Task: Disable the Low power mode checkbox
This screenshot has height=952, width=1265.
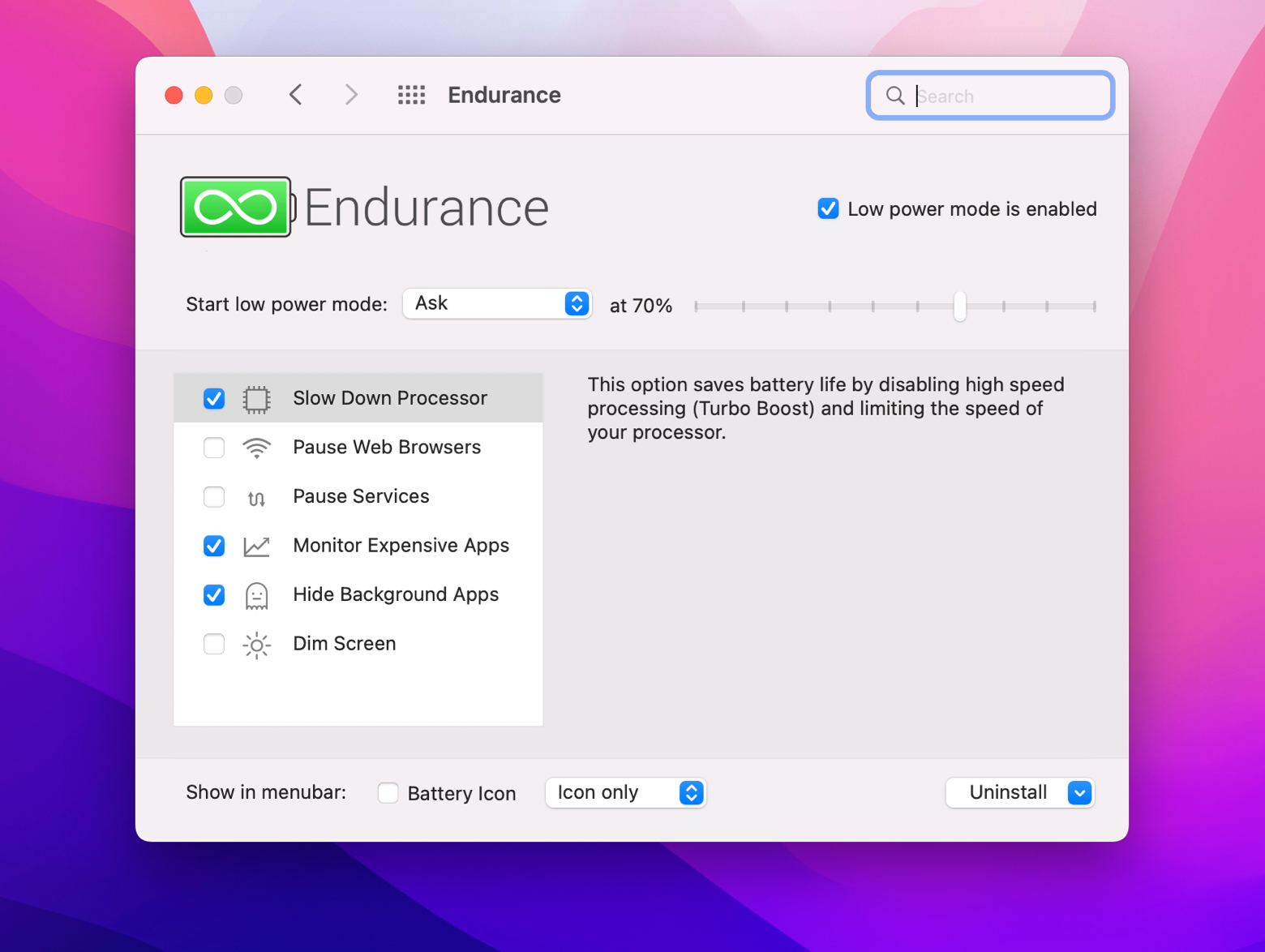Action: pos(827,208)
